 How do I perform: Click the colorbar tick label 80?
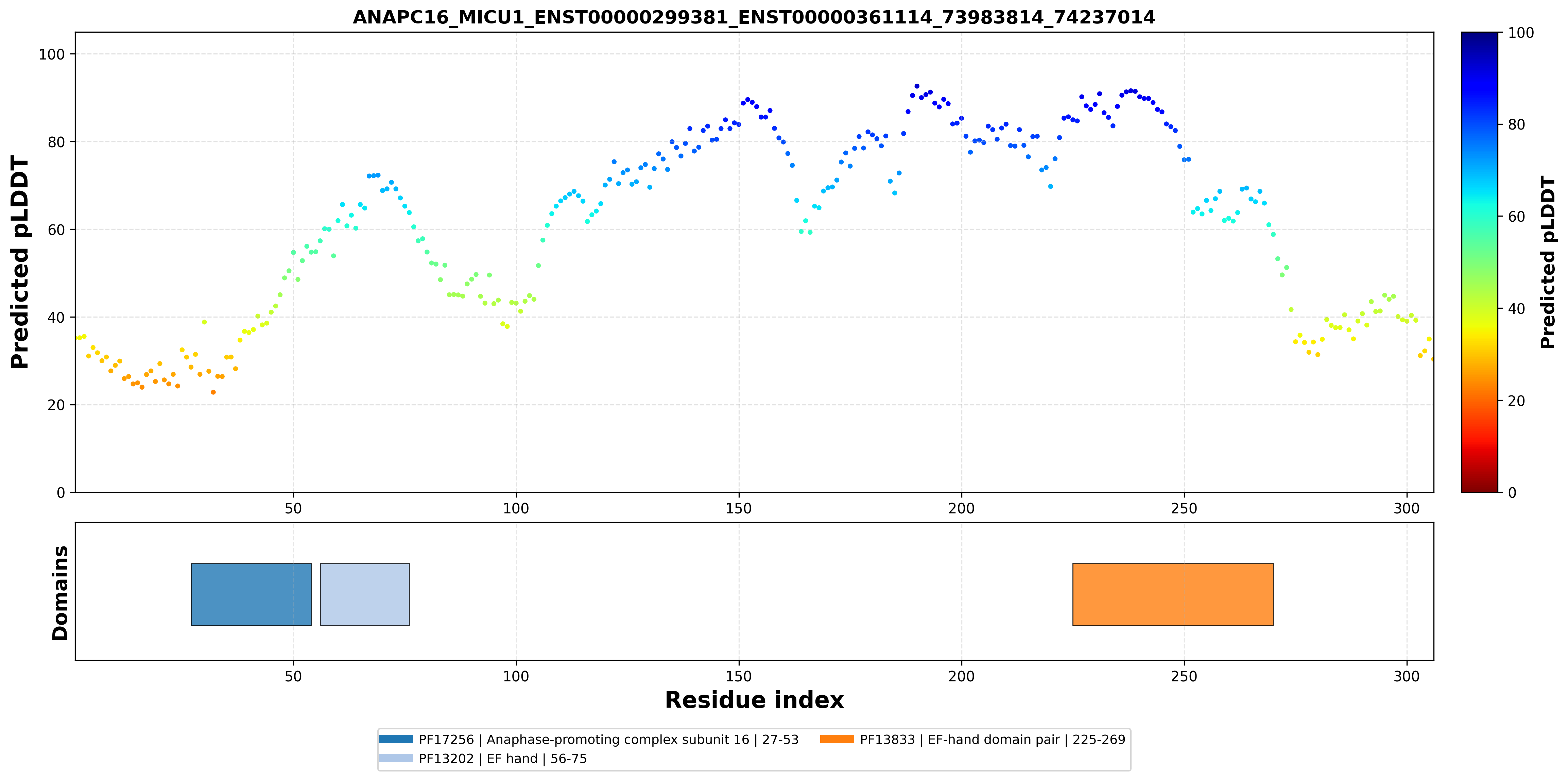(1516, 125)
